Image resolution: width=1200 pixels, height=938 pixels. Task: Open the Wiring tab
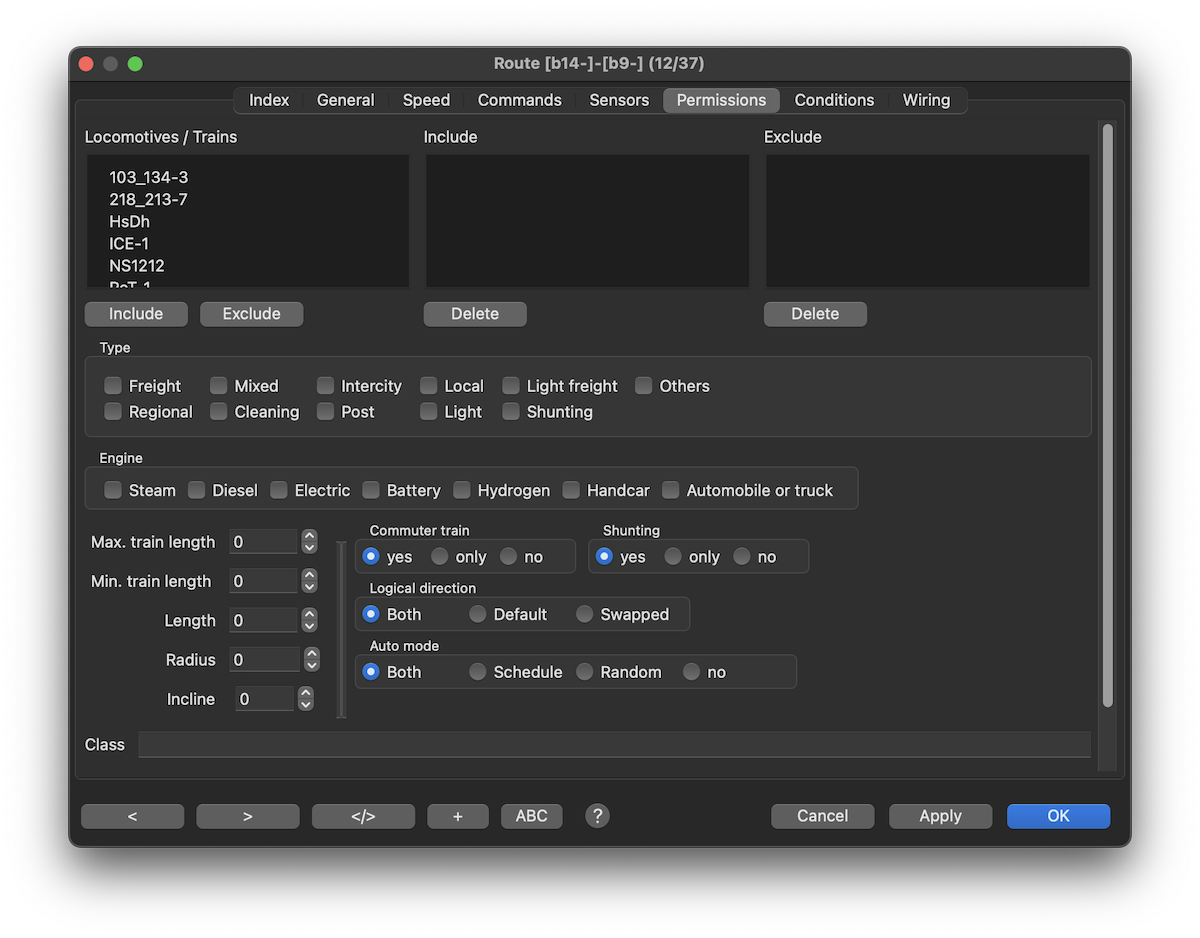(926, 100)
